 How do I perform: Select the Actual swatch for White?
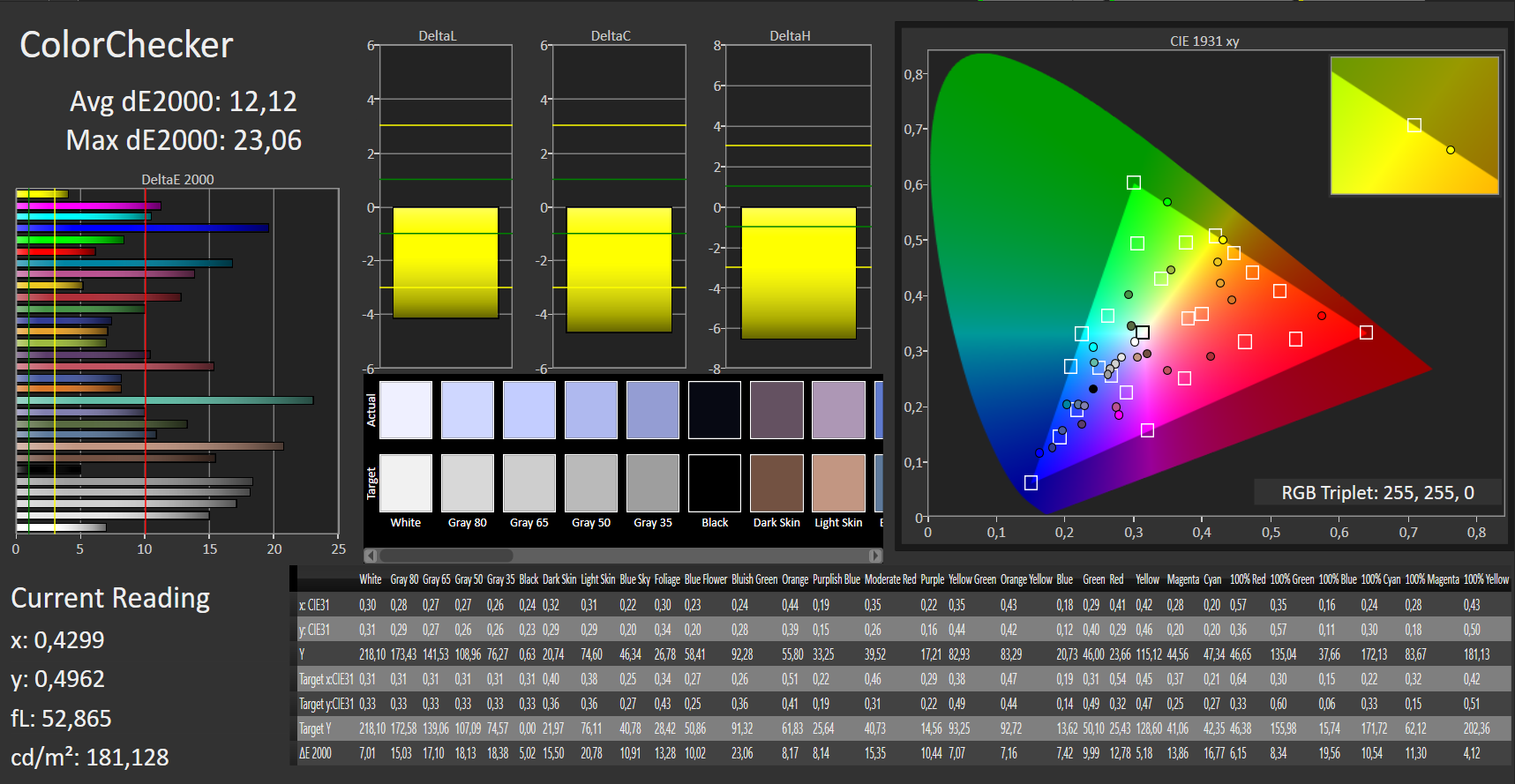(406, 410)
